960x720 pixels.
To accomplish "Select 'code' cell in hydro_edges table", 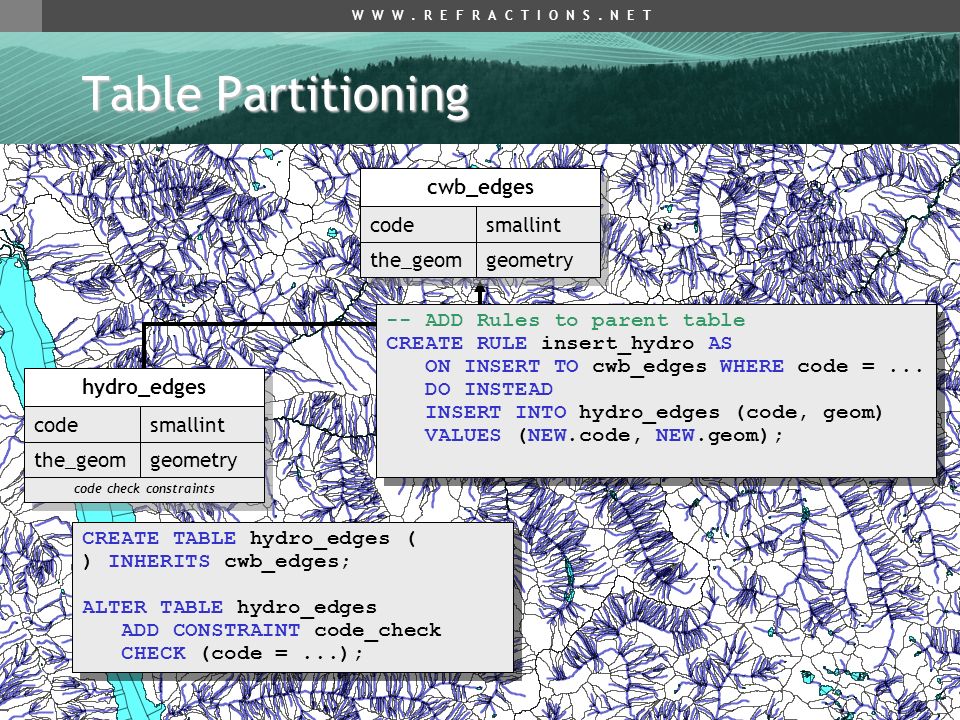I will pos(82,425).
